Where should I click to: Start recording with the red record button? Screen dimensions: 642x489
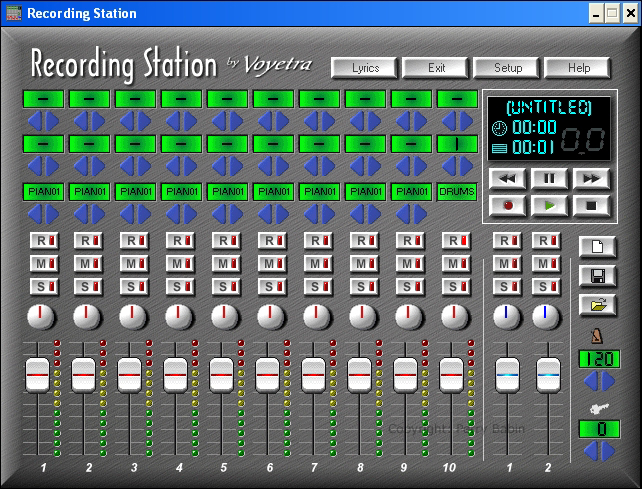507,206
